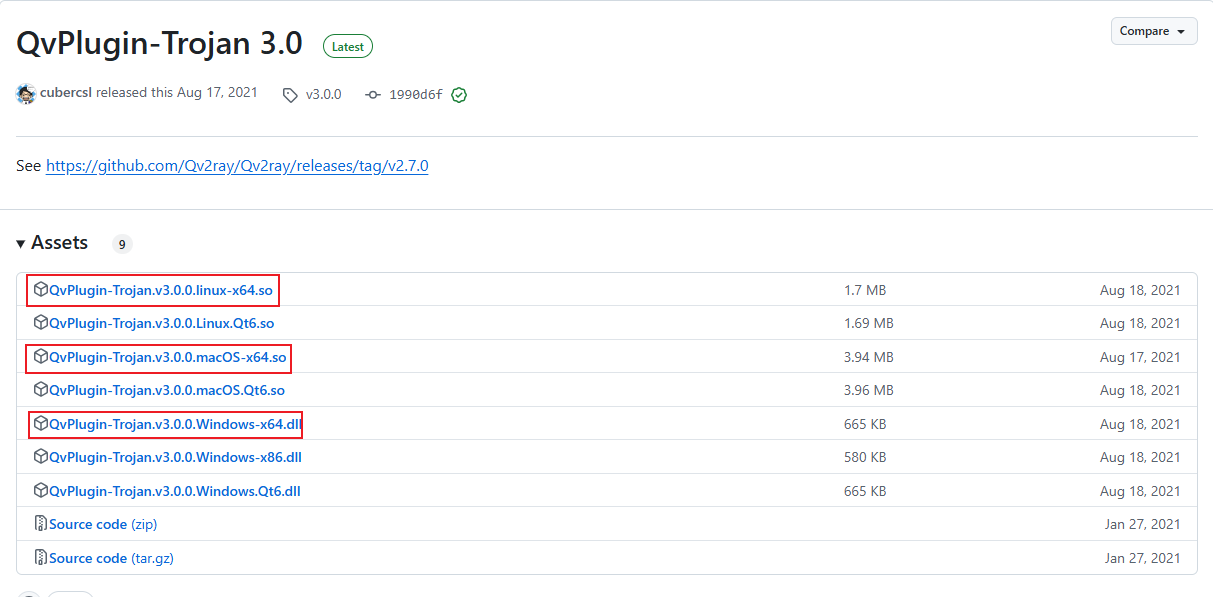Download QvPlugin-Trojan.v3.0.0.Windows.Qt6.dll
This screenshot has width=1213, height=597.
(x=174, y=491)
